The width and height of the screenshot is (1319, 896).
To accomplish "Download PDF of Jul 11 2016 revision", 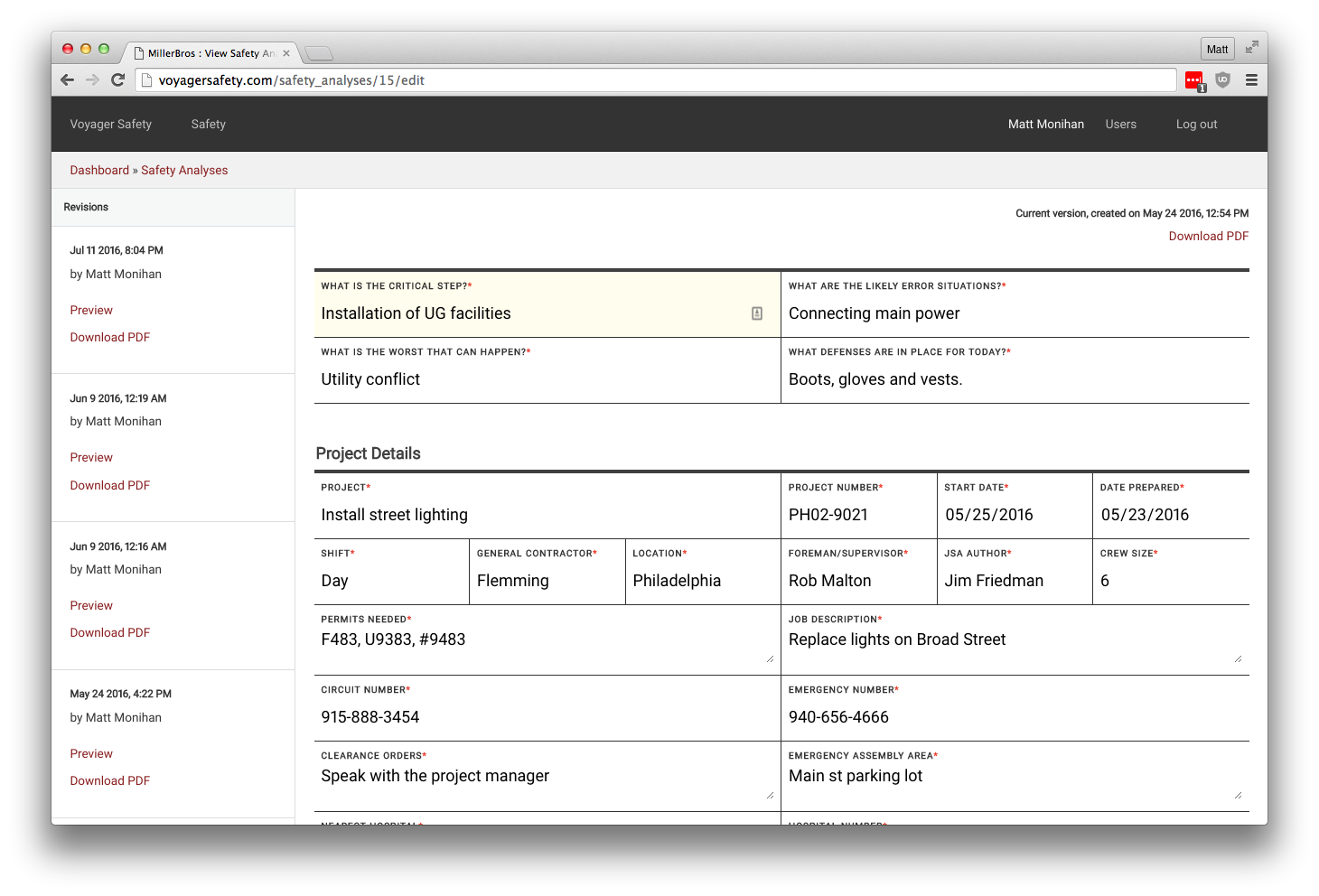I will (110, 337).
